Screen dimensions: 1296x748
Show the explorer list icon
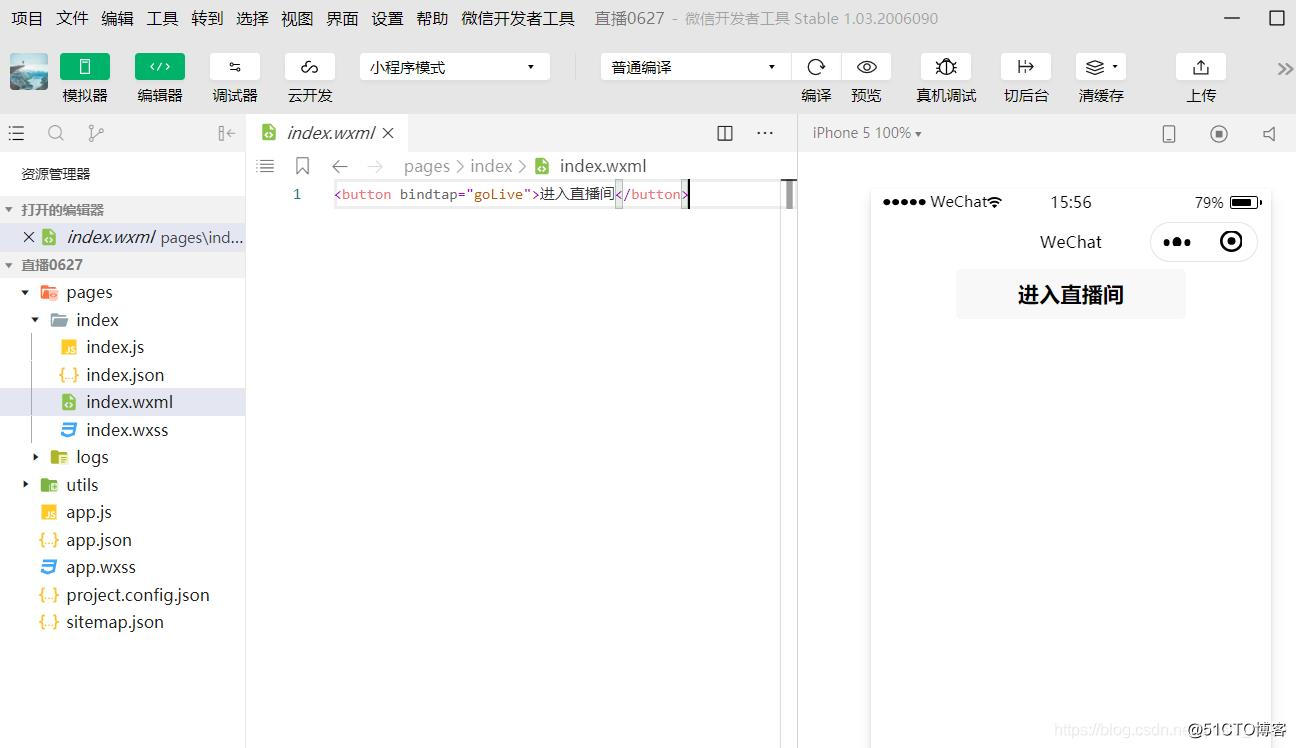click(16, 133)
